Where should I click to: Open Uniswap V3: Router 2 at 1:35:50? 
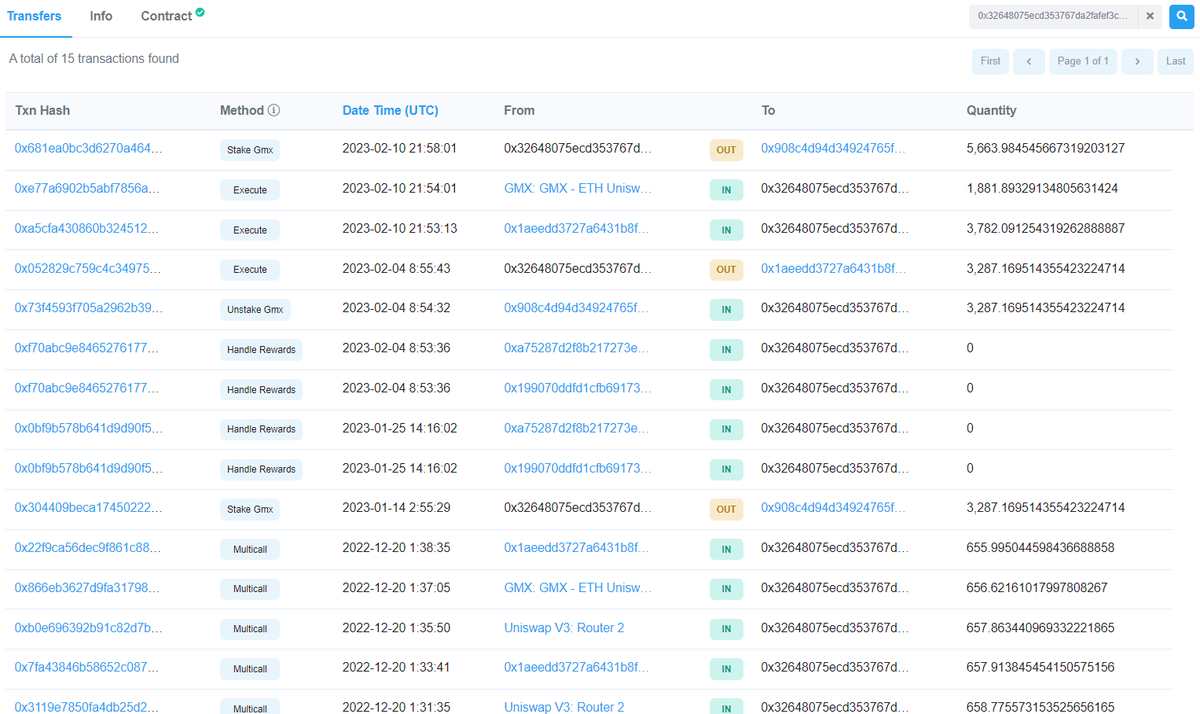point(564,629)
